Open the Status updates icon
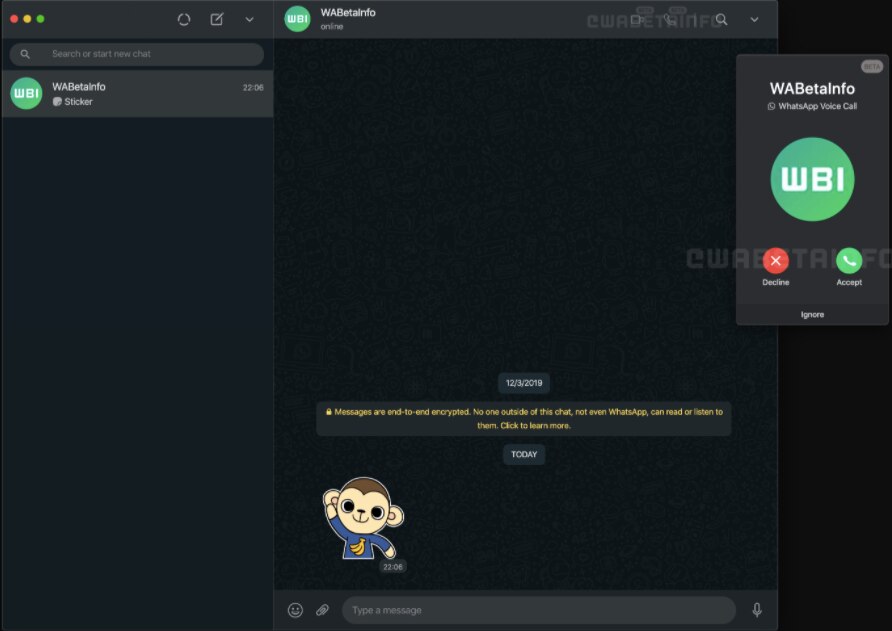 pos(184,19)
